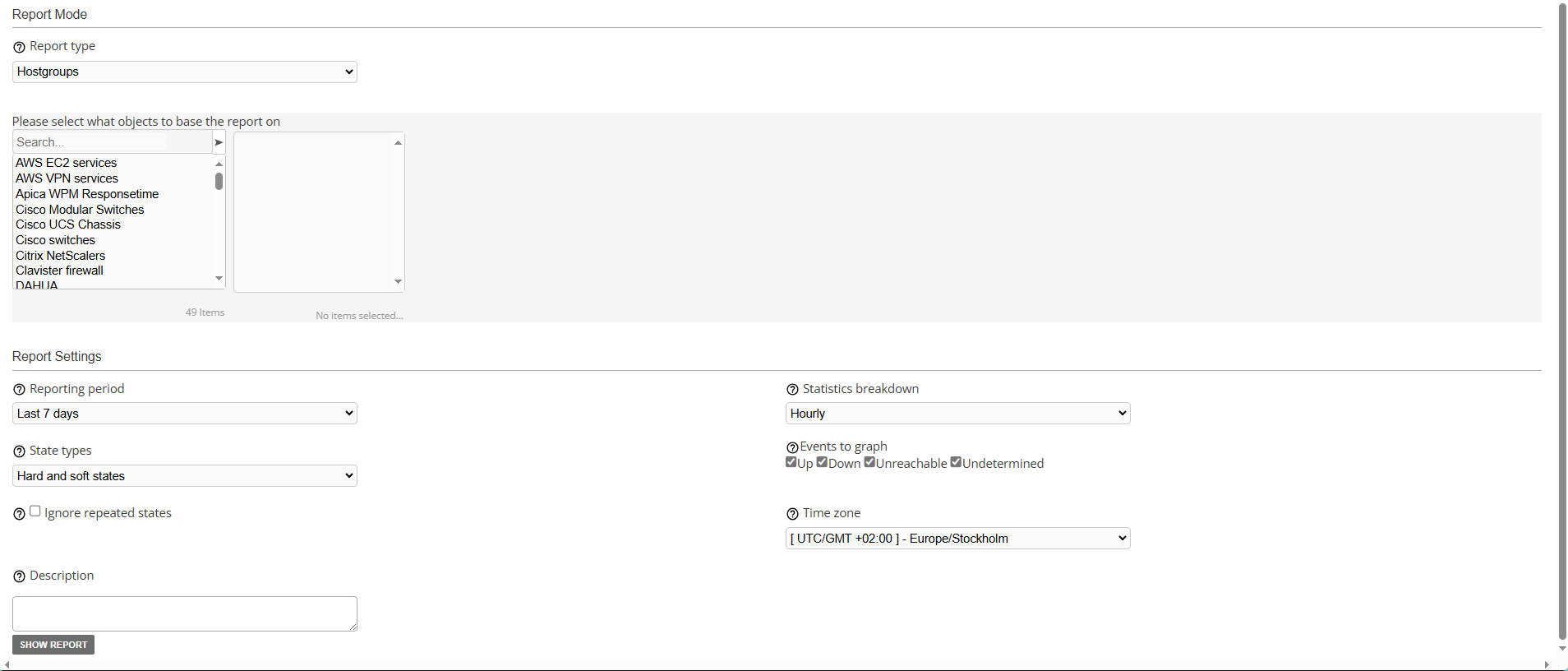Click help icon beside Ignore repeated states
This screenshot has width=1568, height=671.
(x=19, y=514)
